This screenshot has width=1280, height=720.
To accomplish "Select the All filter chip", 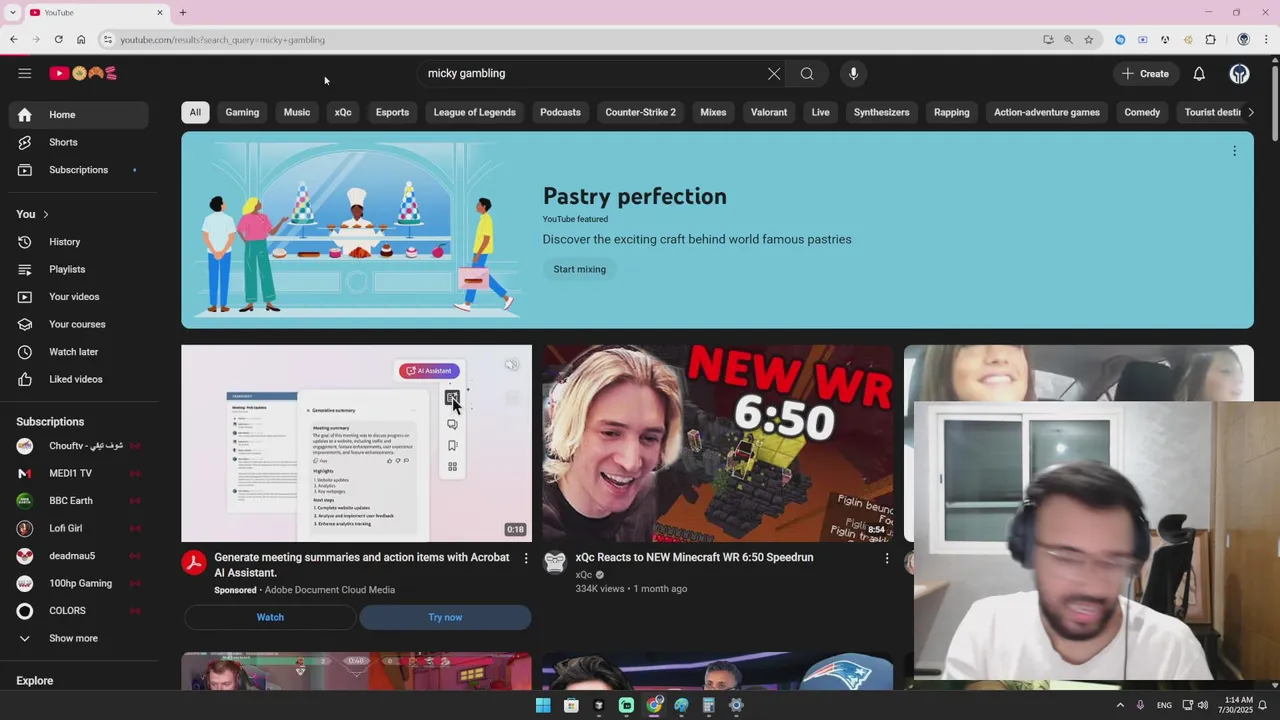I will coord(195,112).
